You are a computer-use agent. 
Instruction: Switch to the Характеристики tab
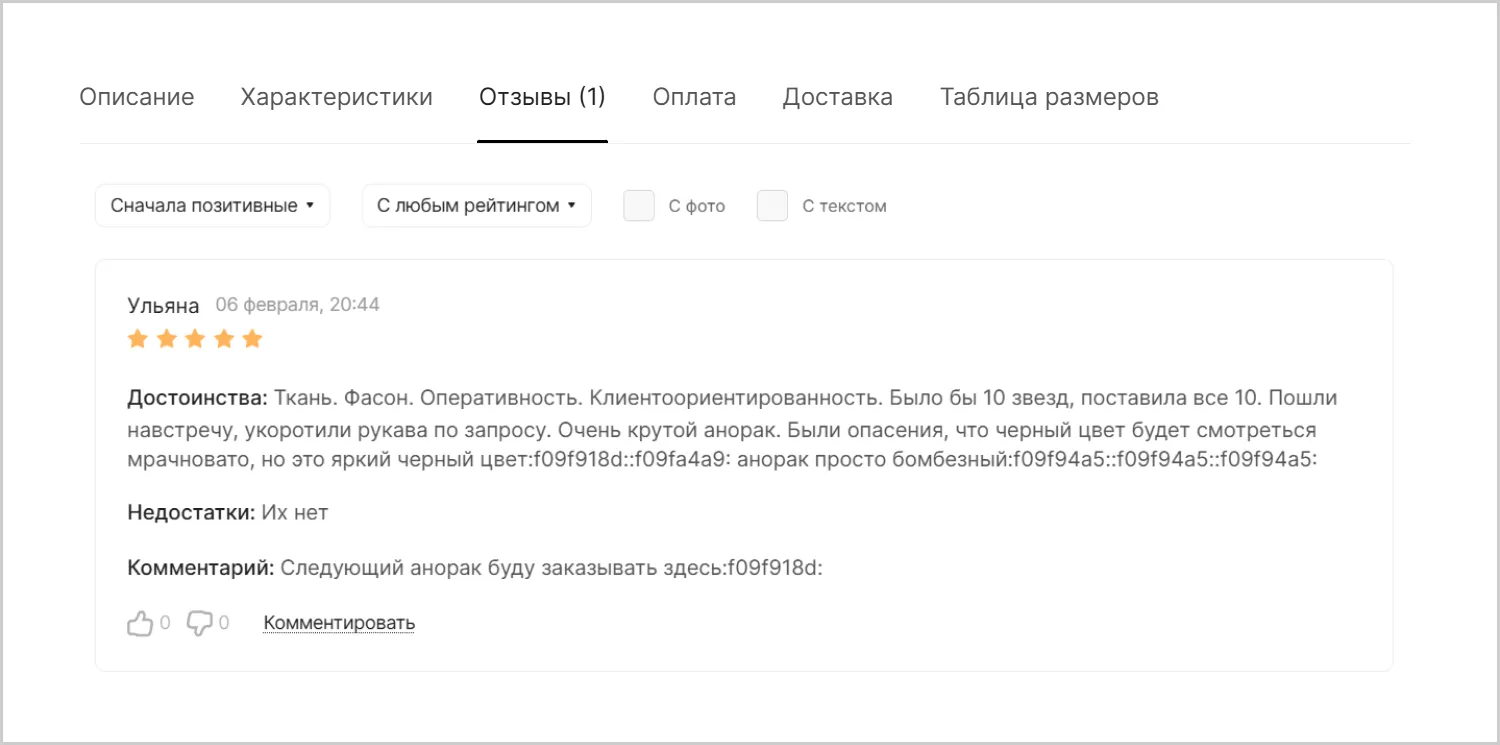(x=337, y=97)
